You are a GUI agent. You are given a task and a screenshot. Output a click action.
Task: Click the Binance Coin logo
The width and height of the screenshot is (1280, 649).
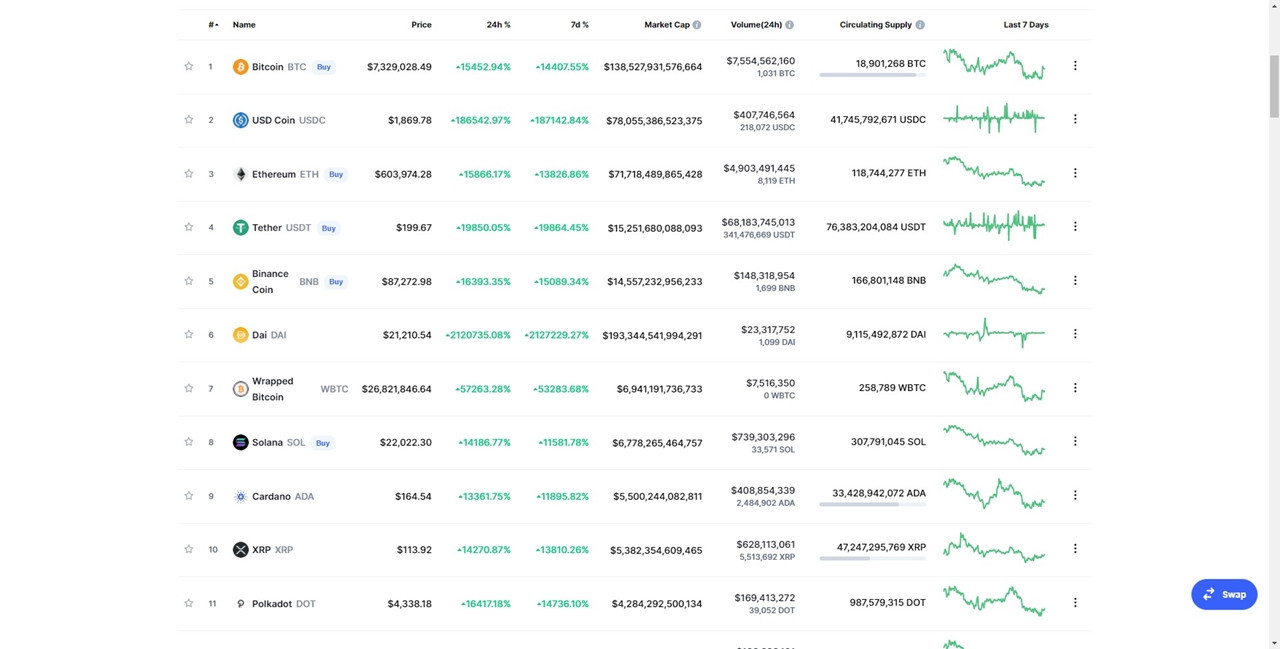click(240, 282)
